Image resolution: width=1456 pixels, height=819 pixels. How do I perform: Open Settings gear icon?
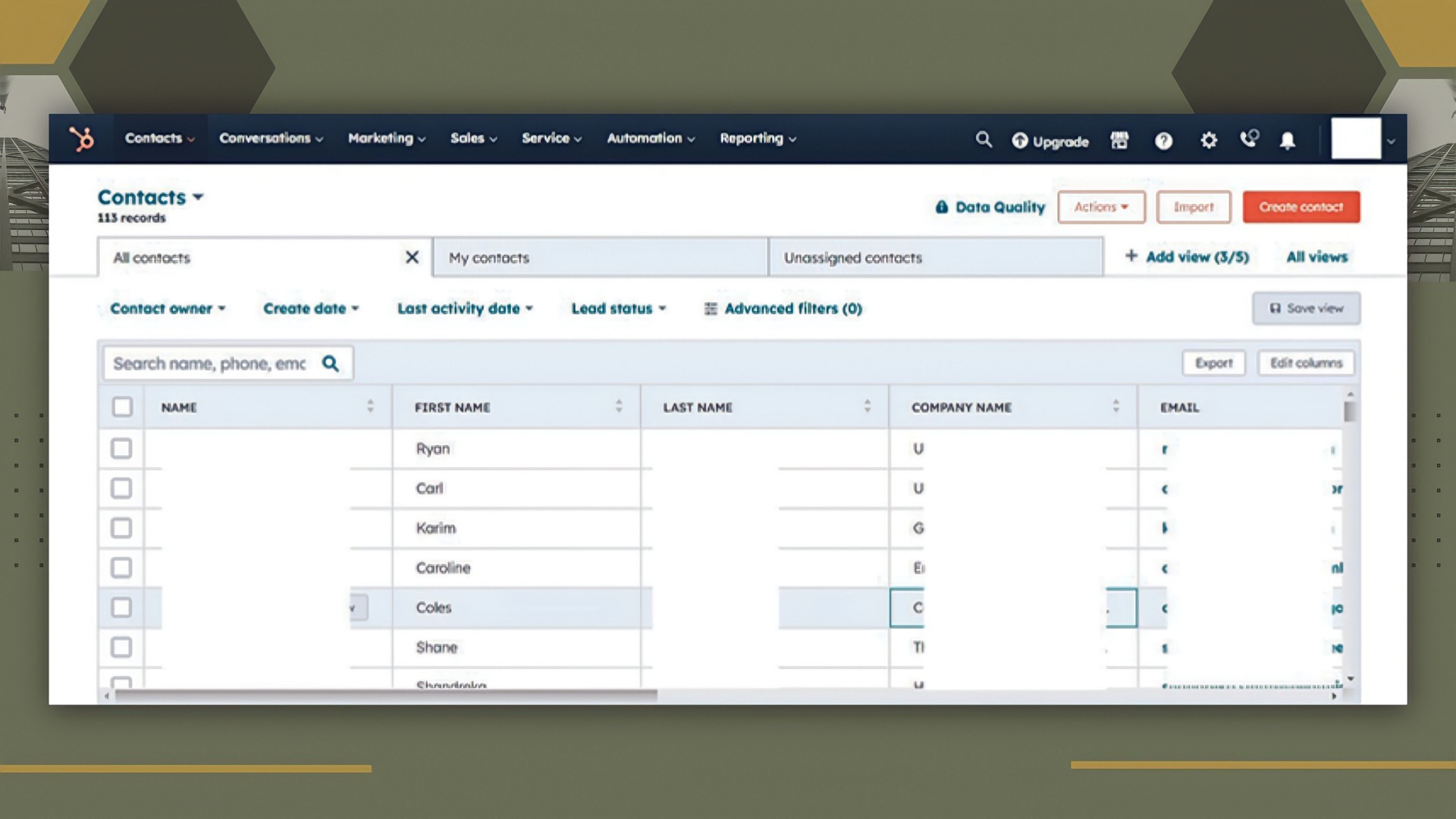point(1209,140)
